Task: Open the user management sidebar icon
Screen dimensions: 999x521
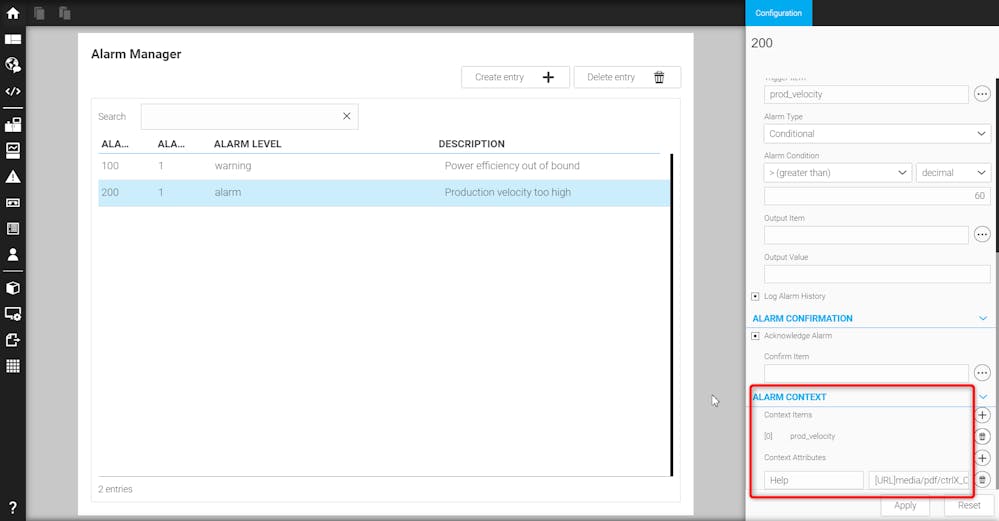Action: [x=13, y=255]
